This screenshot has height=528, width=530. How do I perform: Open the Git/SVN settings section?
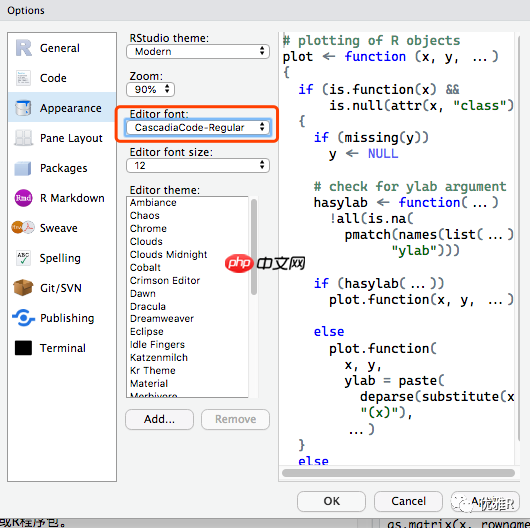(62, 288)
